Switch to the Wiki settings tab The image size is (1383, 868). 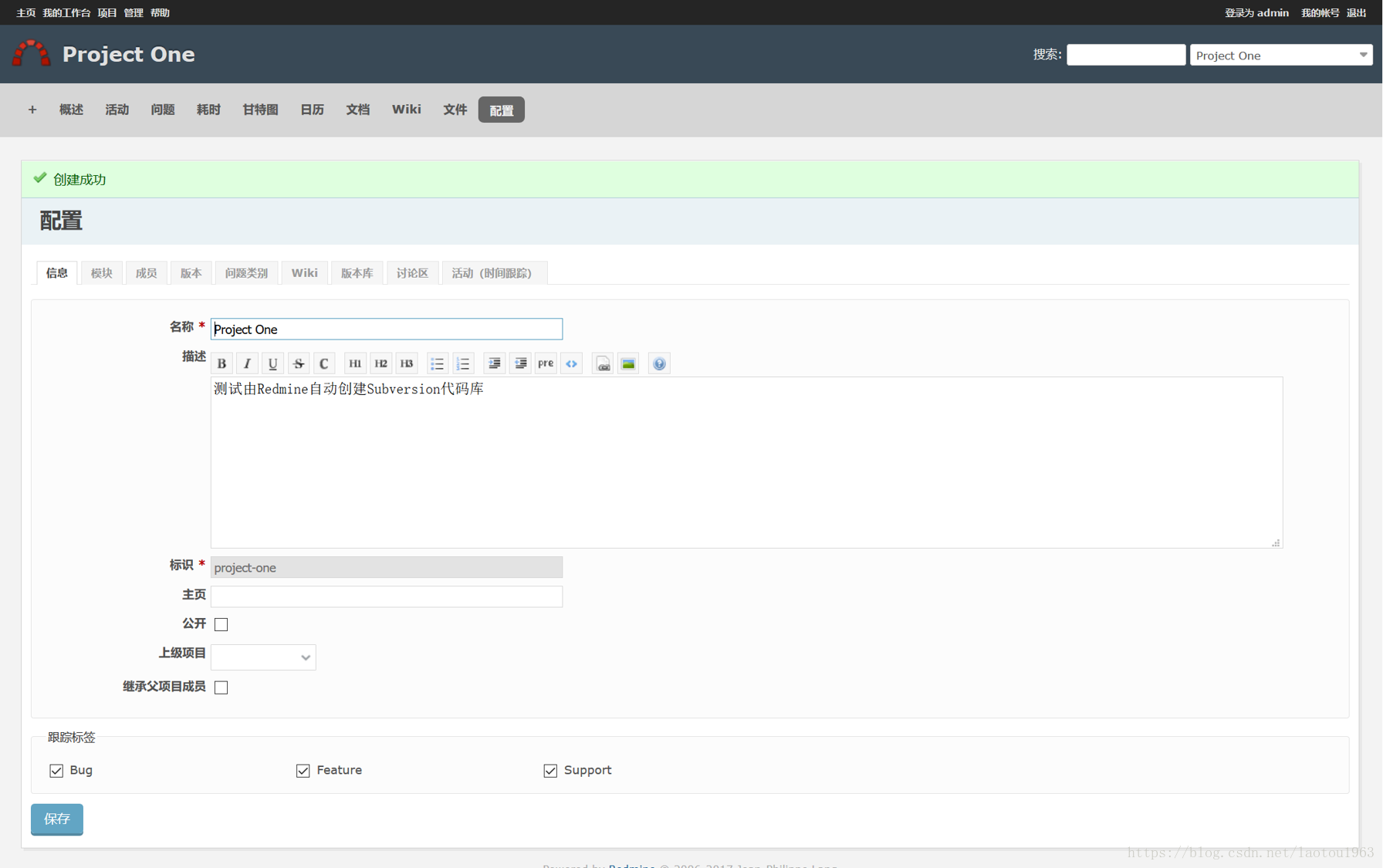pos(305,273)
